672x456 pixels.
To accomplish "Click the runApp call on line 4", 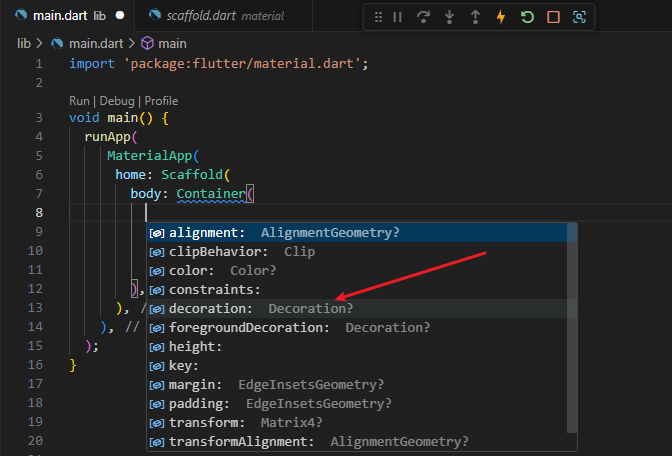I will (108, 137).
